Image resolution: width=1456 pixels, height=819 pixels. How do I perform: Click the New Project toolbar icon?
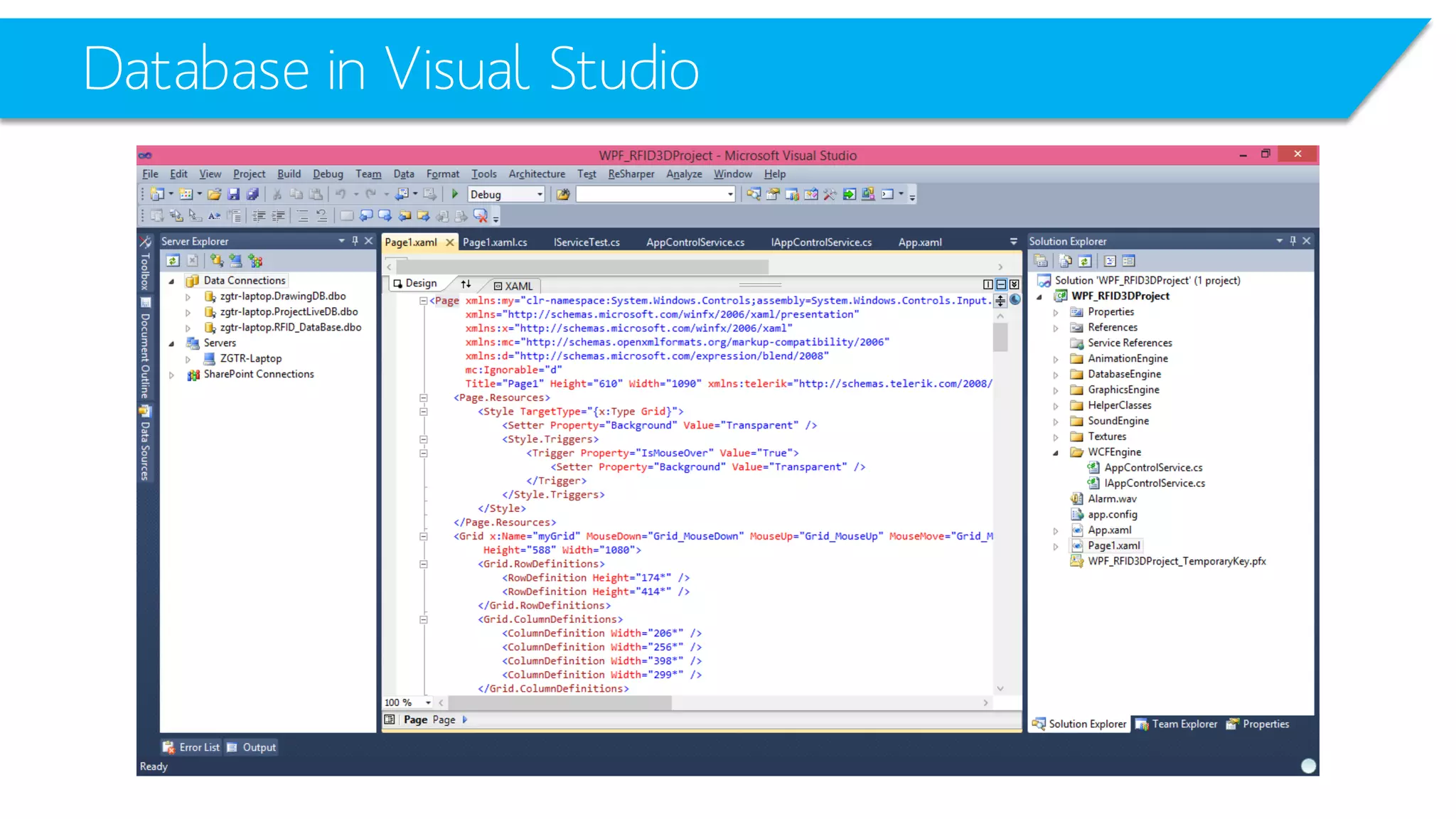pos(157,194)
